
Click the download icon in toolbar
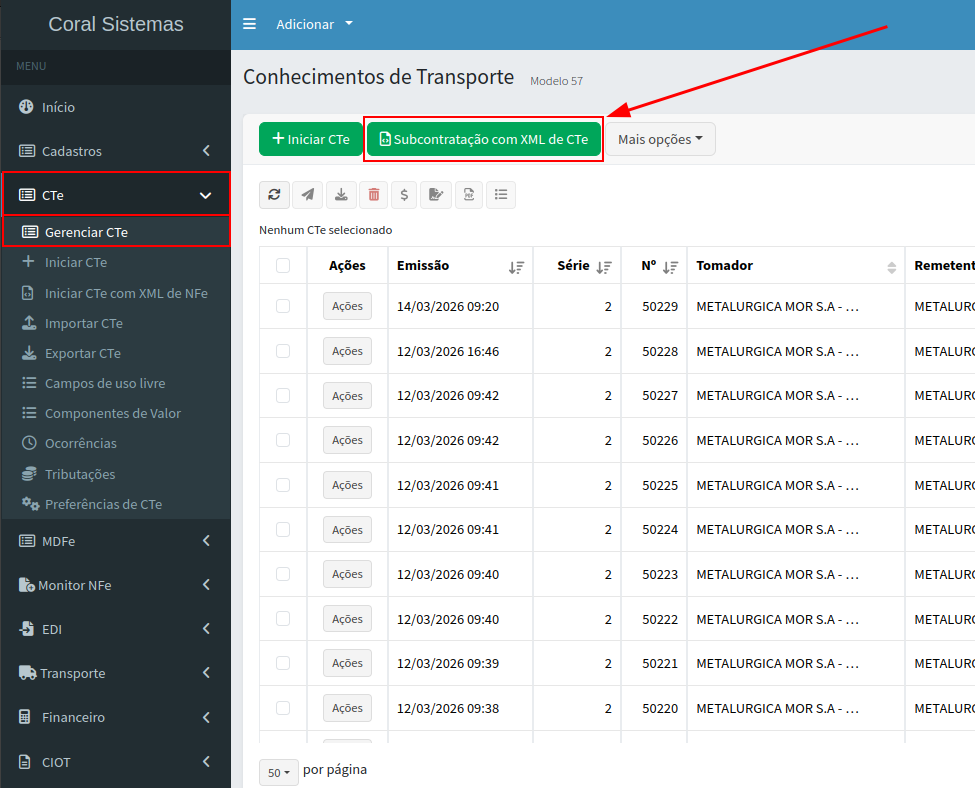(x=341, y=195)
